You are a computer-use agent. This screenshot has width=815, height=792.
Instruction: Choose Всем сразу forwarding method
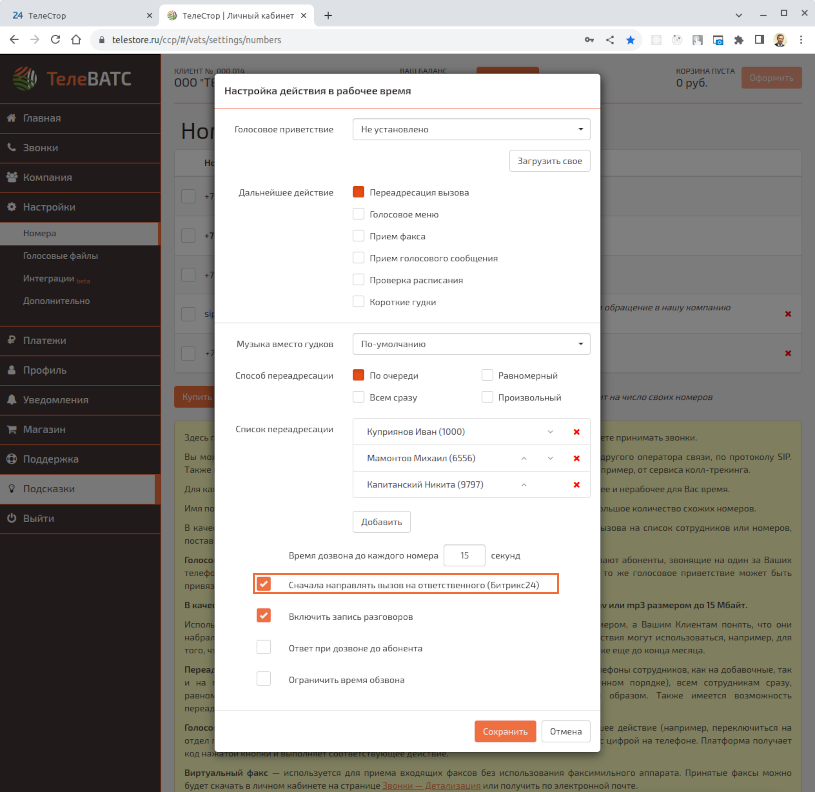pyautogui.click(x=358, y=397)
